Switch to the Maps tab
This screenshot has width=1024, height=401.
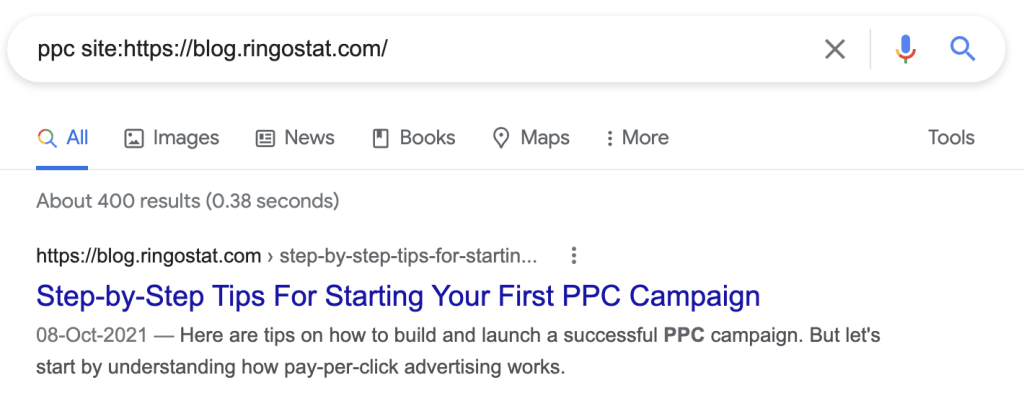tap(531, 138)
